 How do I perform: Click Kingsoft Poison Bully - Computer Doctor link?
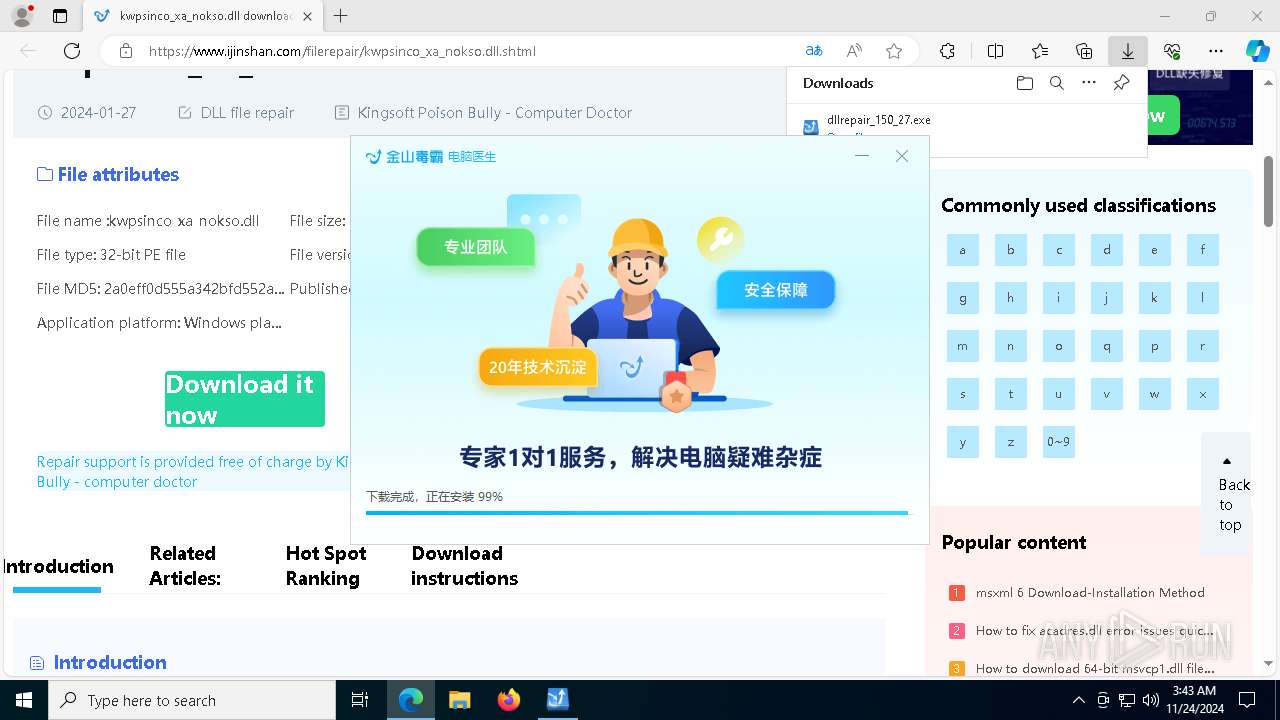tap(495, 113)
